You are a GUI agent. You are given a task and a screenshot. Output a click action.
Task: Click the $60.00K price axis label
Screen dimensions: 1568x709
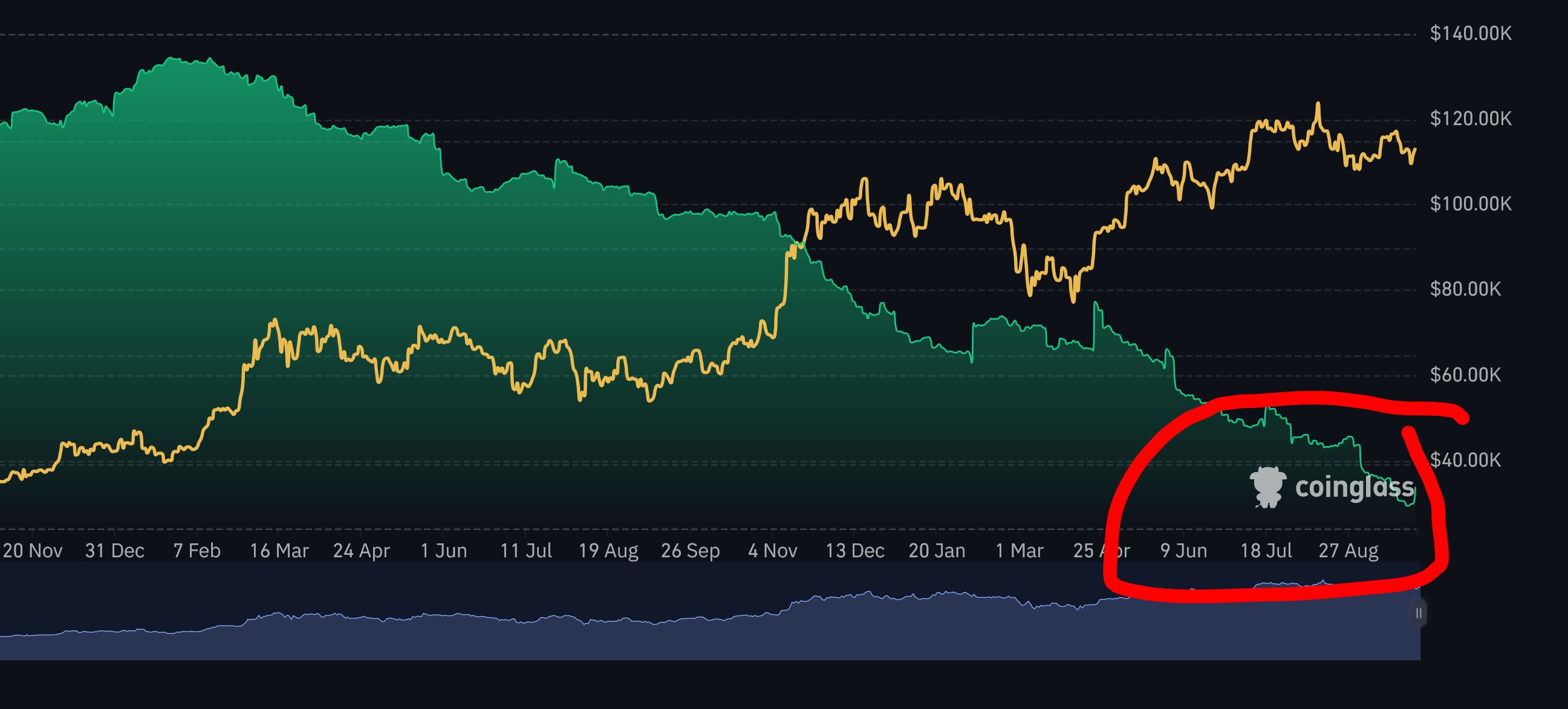1466,374
